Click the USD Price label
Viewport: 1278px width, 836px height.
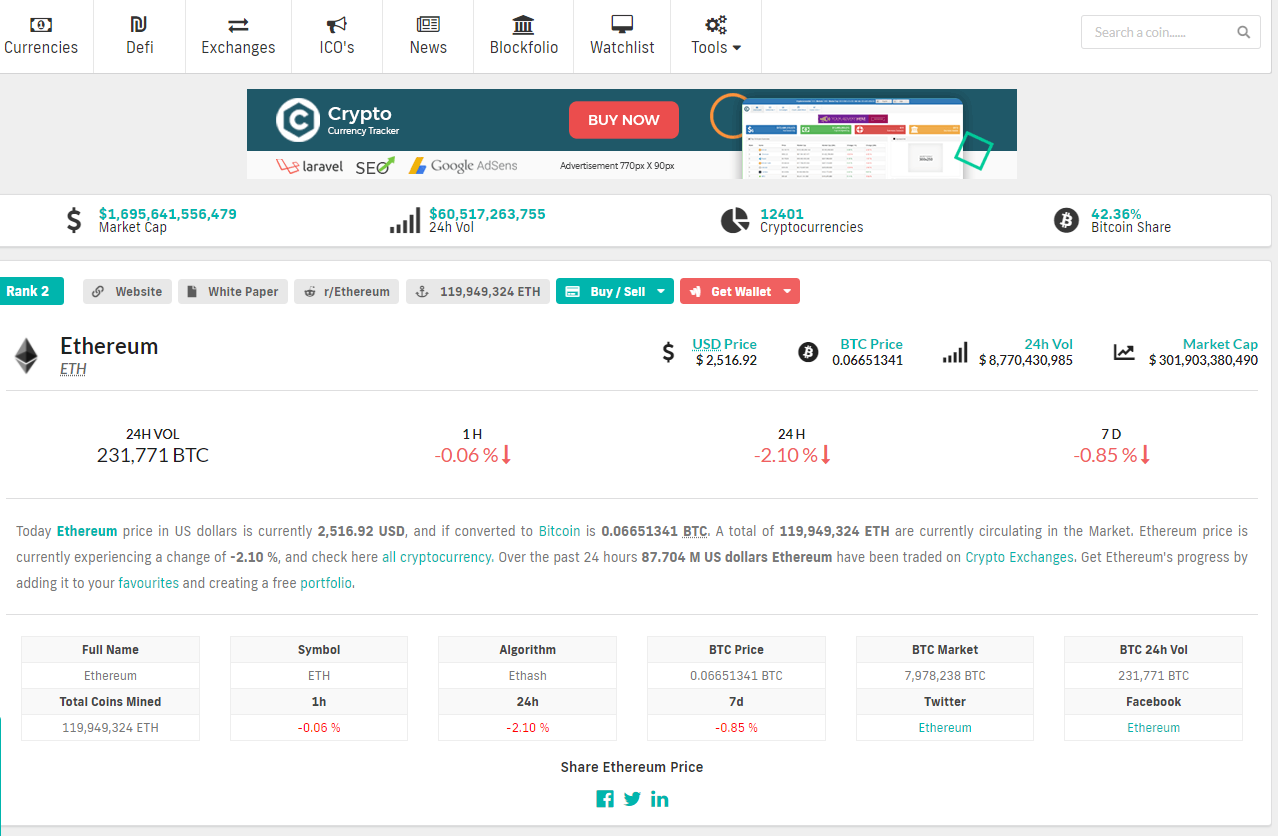[724, 344]
